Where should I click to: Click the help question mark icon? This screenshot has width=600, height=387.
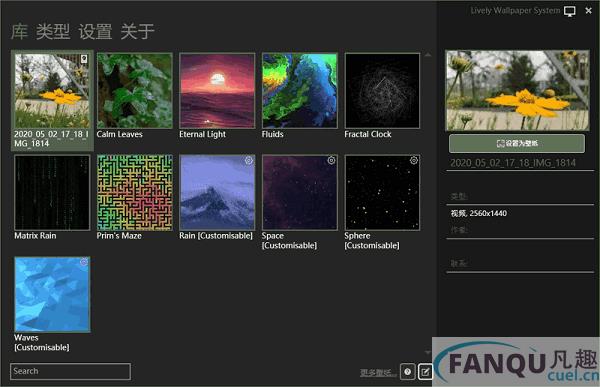[x=408, y=372]
